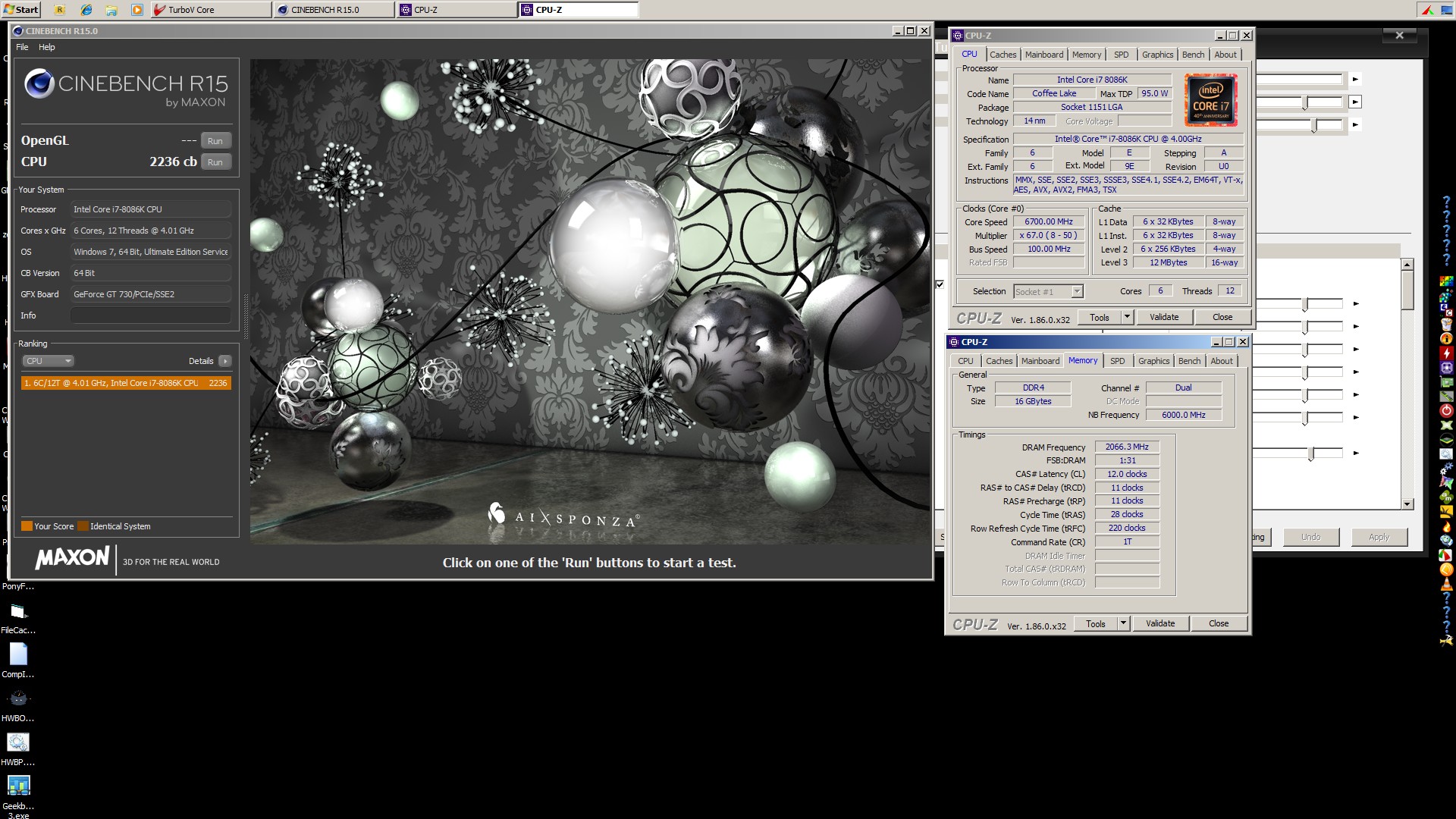Click the Apply button in TurboV Core

pos(1379,537)
